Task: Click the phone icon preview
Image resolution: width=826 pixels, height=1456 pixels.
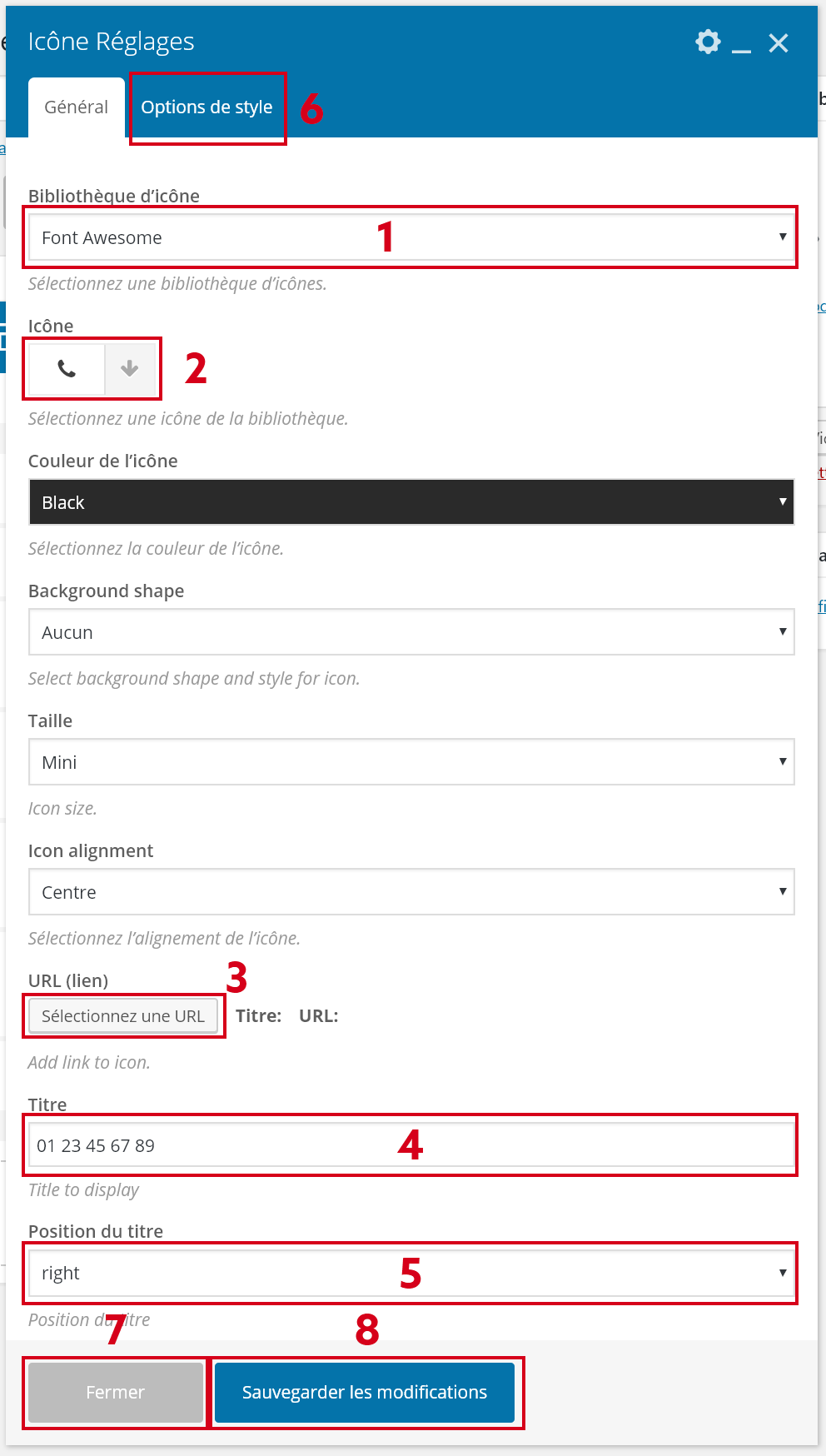Action: tap(67, 368)
